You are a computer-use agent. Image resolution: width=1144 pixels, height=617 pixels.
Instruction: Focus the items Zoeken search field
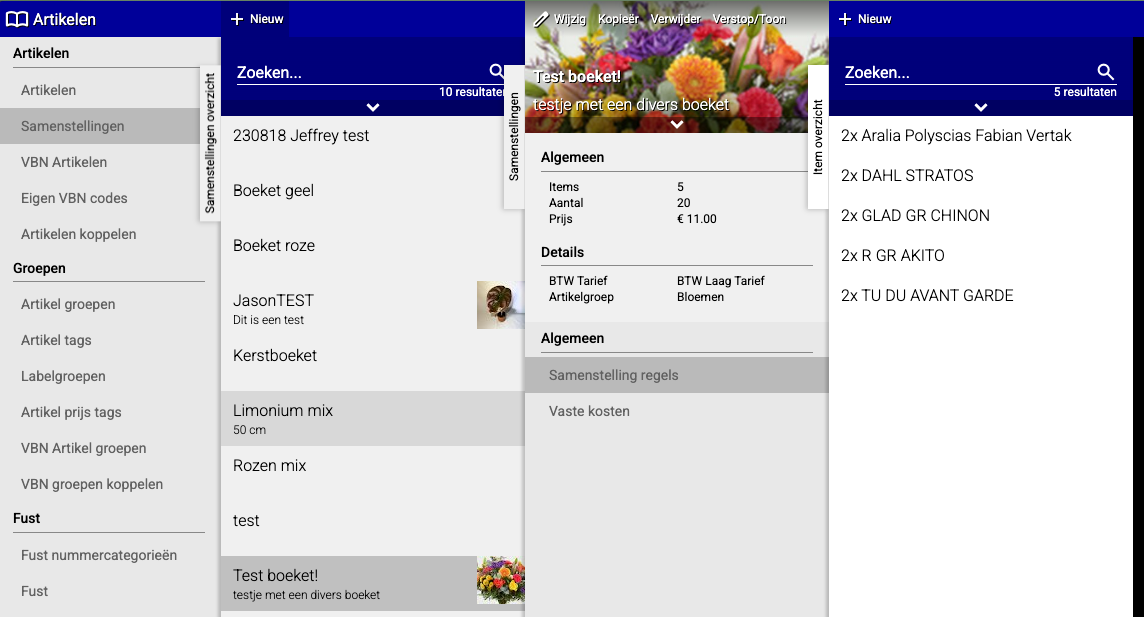point(970,72)
